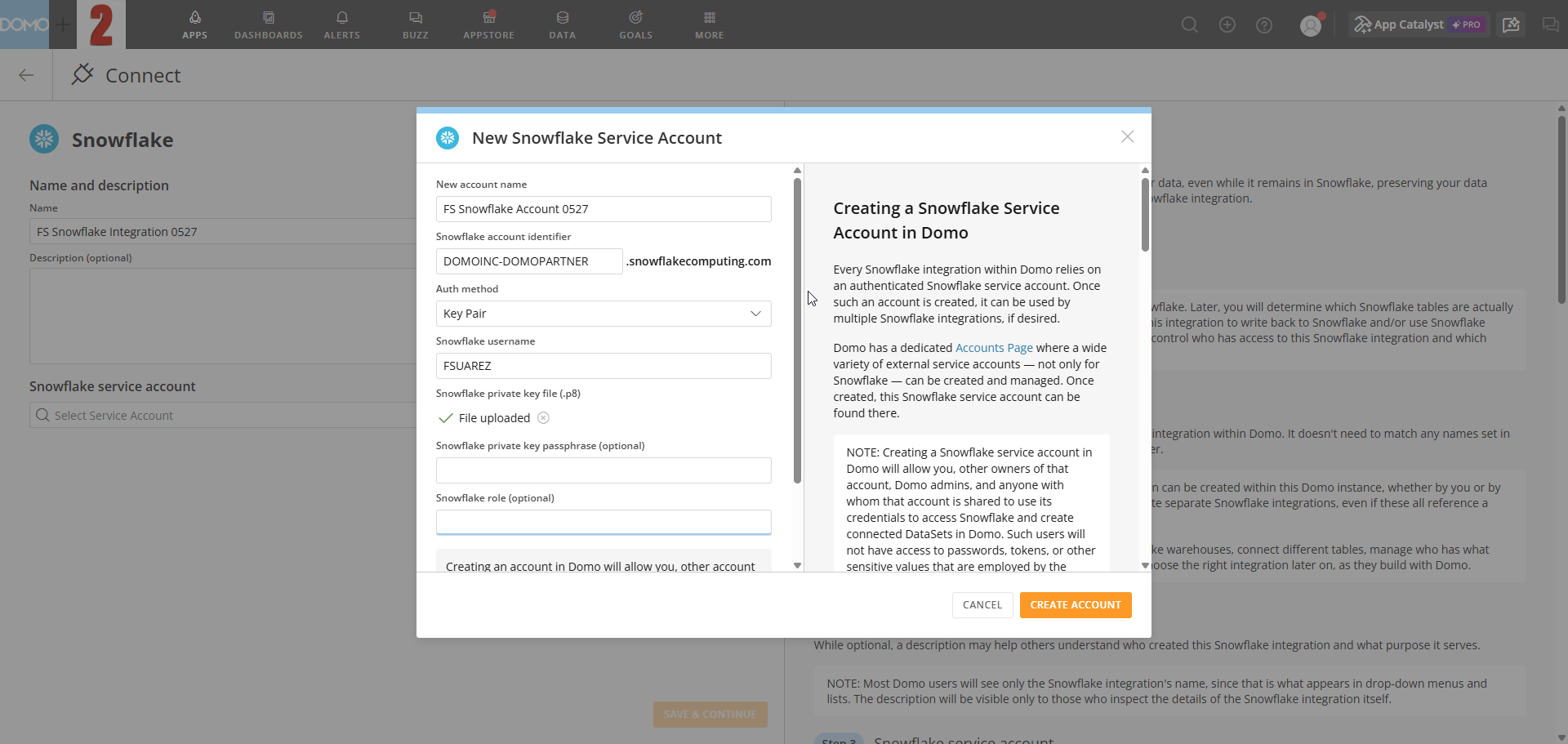Open Alerts from top navigation
Screen dimensions: 1568x744
(341, 25)
